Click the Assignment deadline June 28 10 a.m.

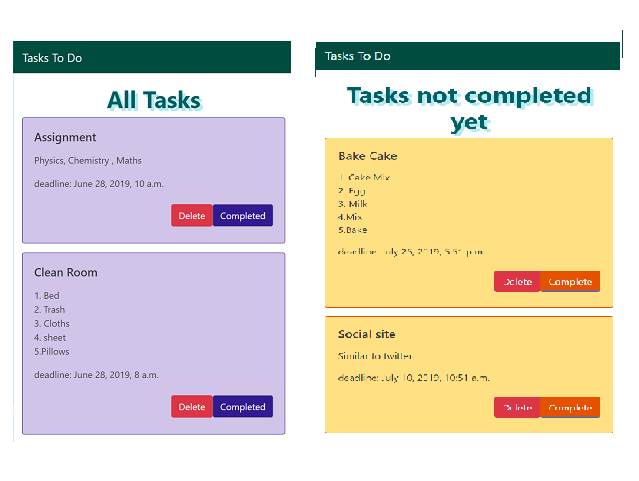[x=98, y=183]
